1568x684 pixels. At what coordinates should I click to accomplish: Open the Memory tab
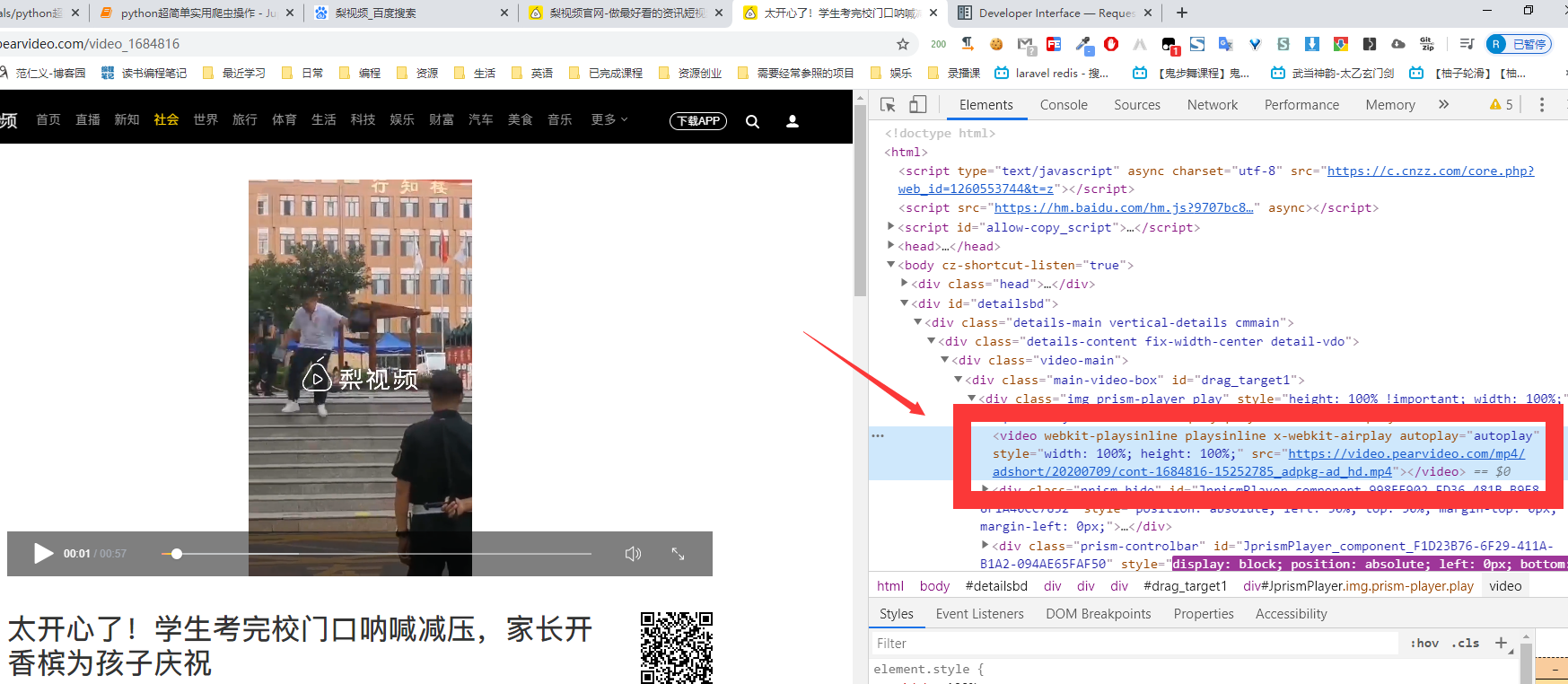pyautogui.click(x=1390, y=105)
